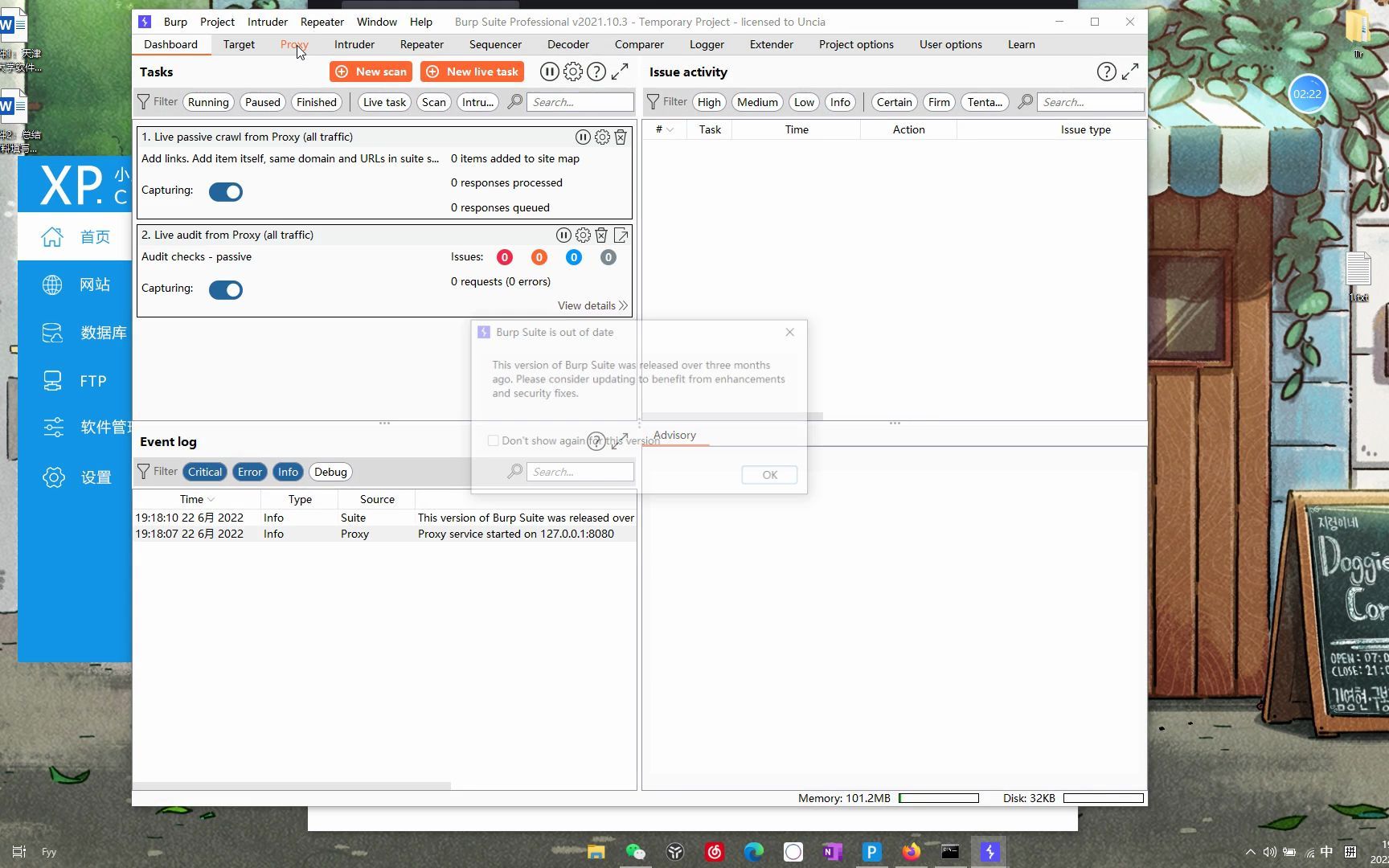The width and height of the screenshot is (1389, 868).
Task: Click OK in out of date dialog
Action: [769, 475]
